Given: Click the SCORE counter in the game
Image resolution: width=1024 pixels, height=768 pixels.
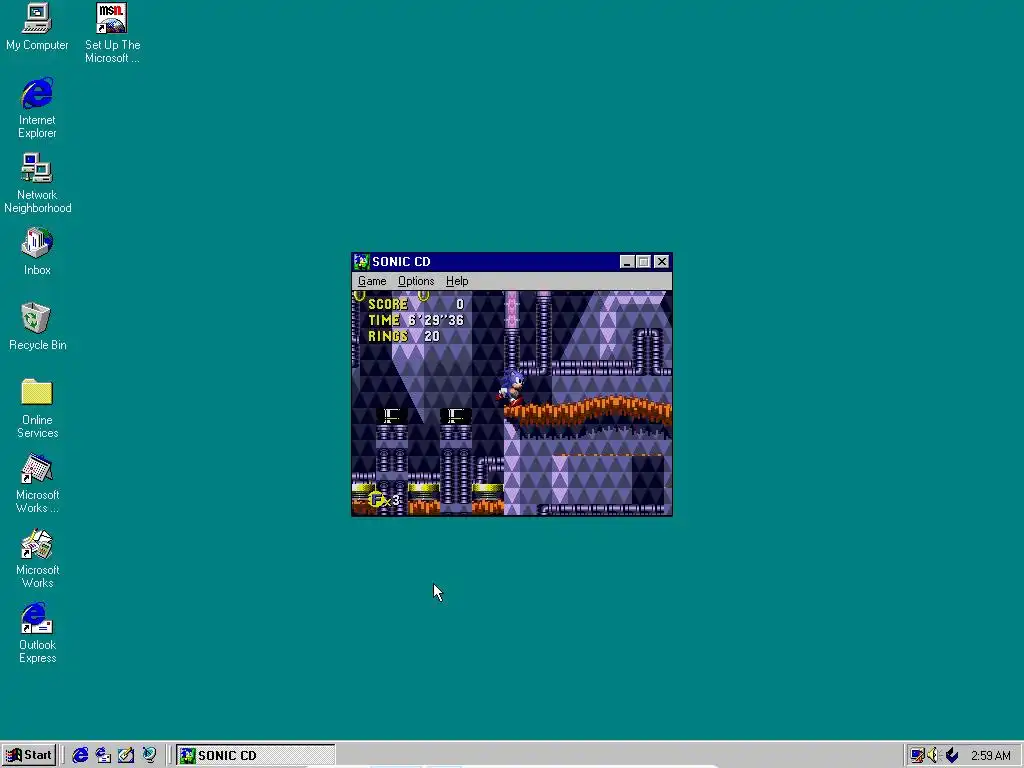Looking at the screenshot, I should pyautogui.click(x=415, y=304).
